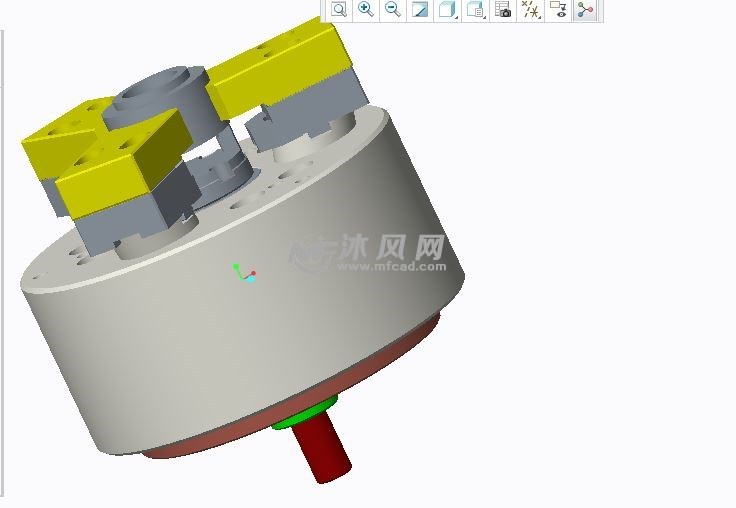Zoom out using the minus magnifier

393,10
